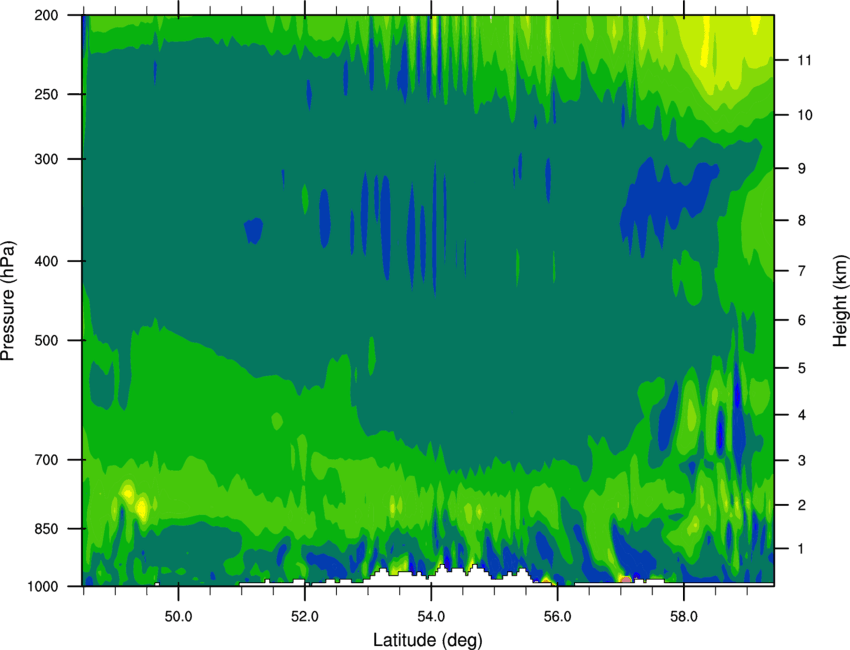Click the 58.0 latitude tick label

pyautogui.click(x=684, y=616)
